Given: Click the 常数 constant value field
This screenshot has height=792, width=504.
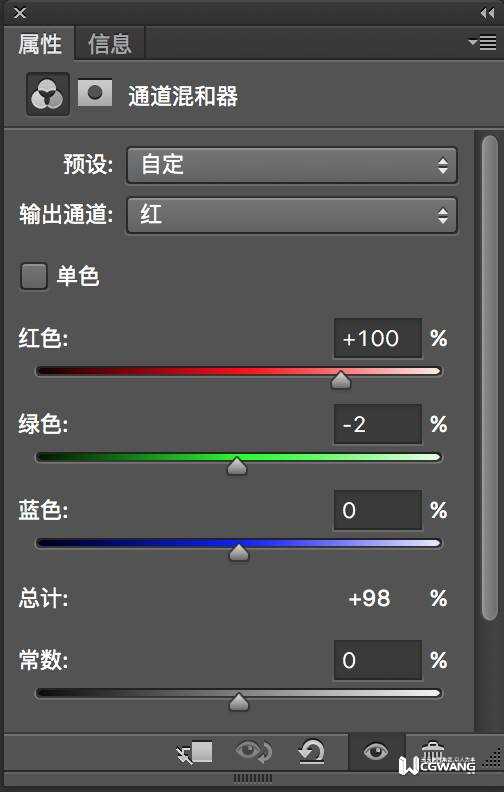Looking at the screenshot, I should click(x=378, y=660).
